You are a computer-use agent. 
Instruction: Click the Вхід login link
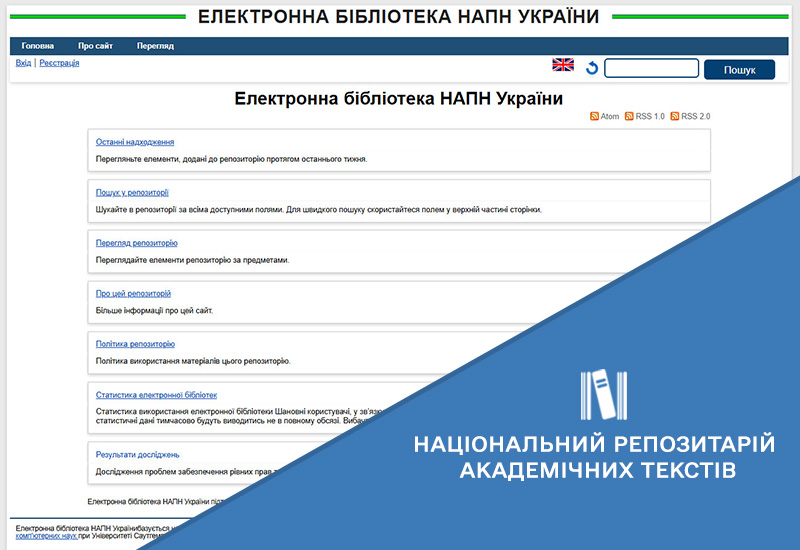click(x=23, y=63)
